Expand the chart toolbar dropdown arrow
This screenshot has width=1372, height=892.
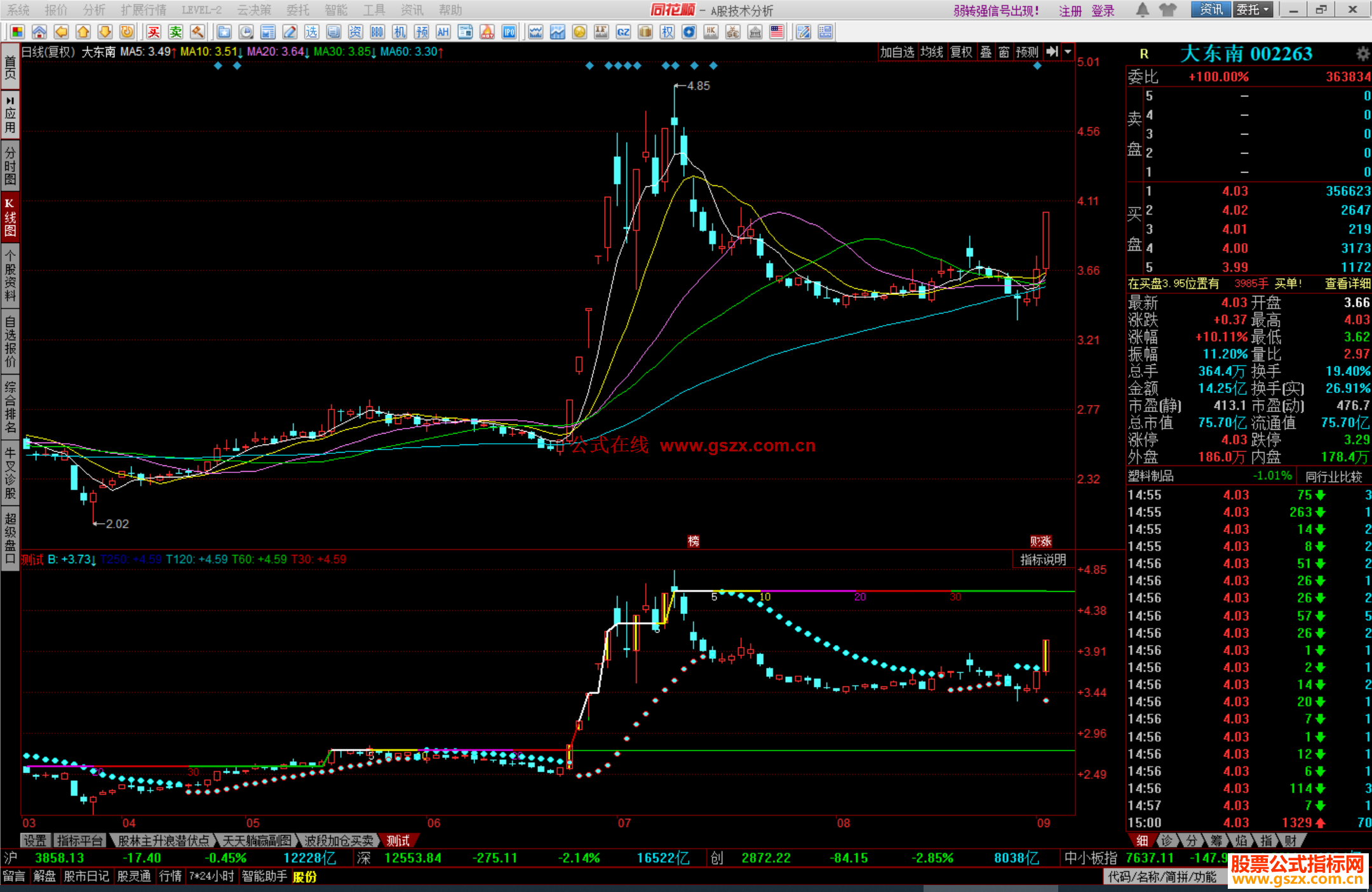tap(1068, 52)
